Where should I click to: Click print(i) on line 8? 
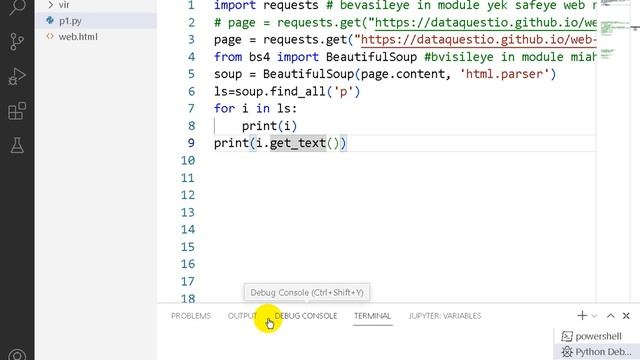click(x=269, y=126)
